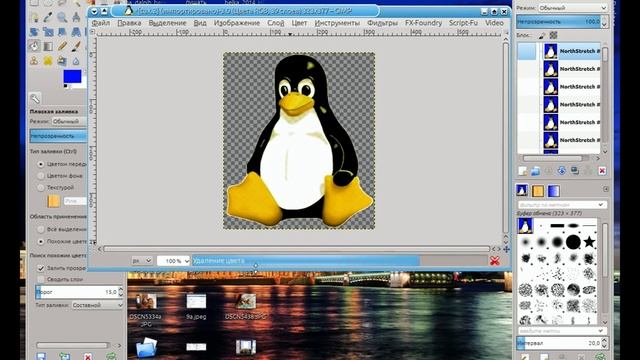Switch to the Patterns tab

pos(538,191)
